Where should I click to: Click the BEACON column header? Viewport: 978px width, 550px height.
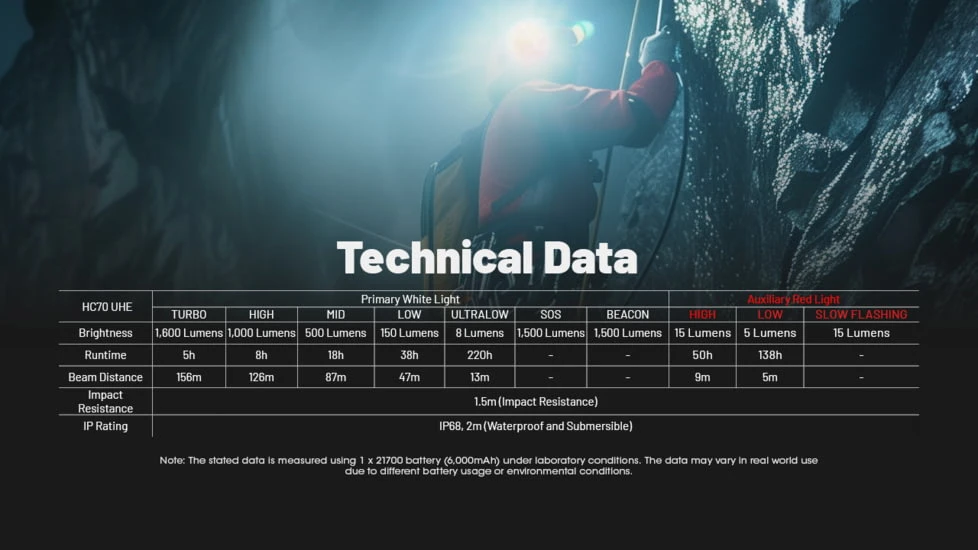628,315
